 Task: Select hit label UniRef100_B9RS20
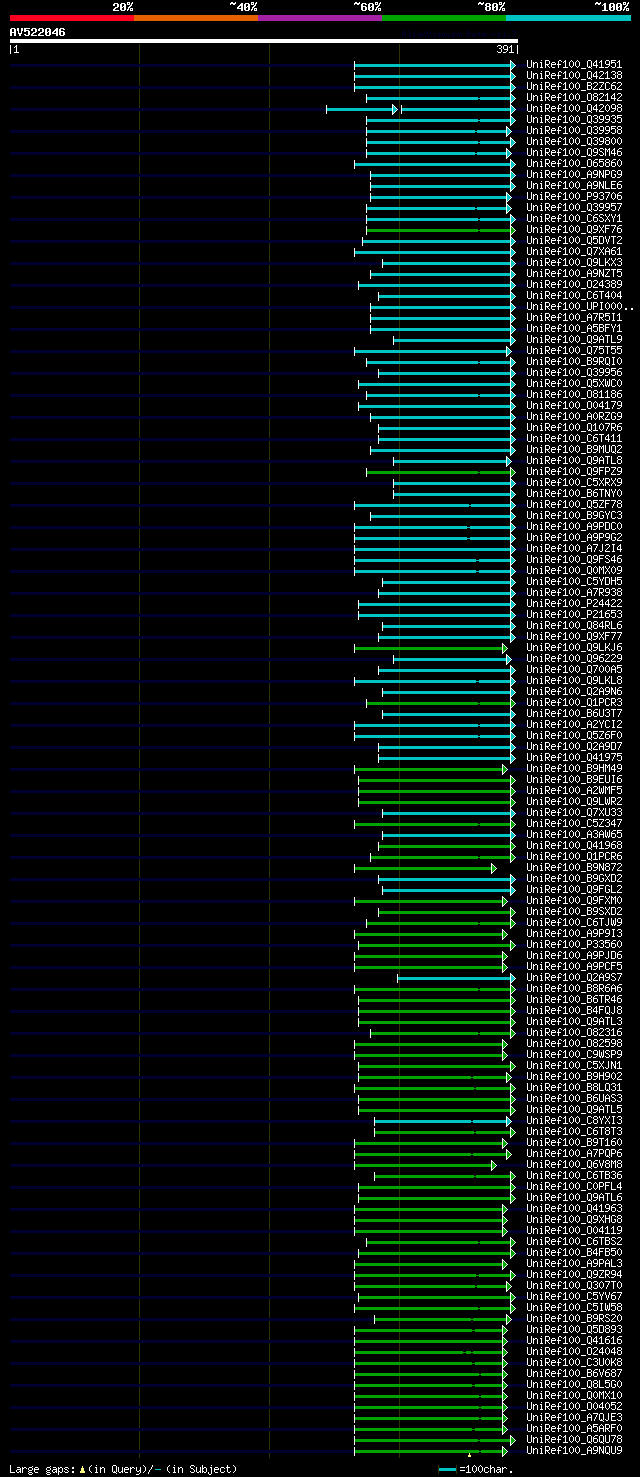pyautogui.click(x=574, y=1318)
